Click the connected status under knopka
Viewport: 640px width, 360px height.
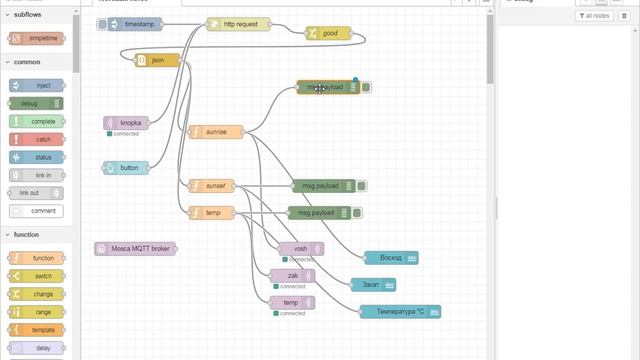122,134
